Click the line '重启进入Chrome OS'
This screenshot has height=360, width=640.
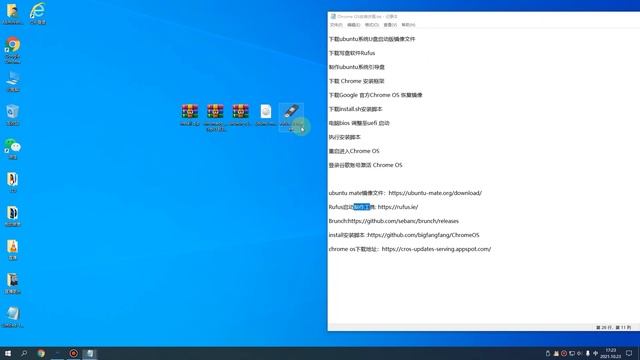pos(354,151)
